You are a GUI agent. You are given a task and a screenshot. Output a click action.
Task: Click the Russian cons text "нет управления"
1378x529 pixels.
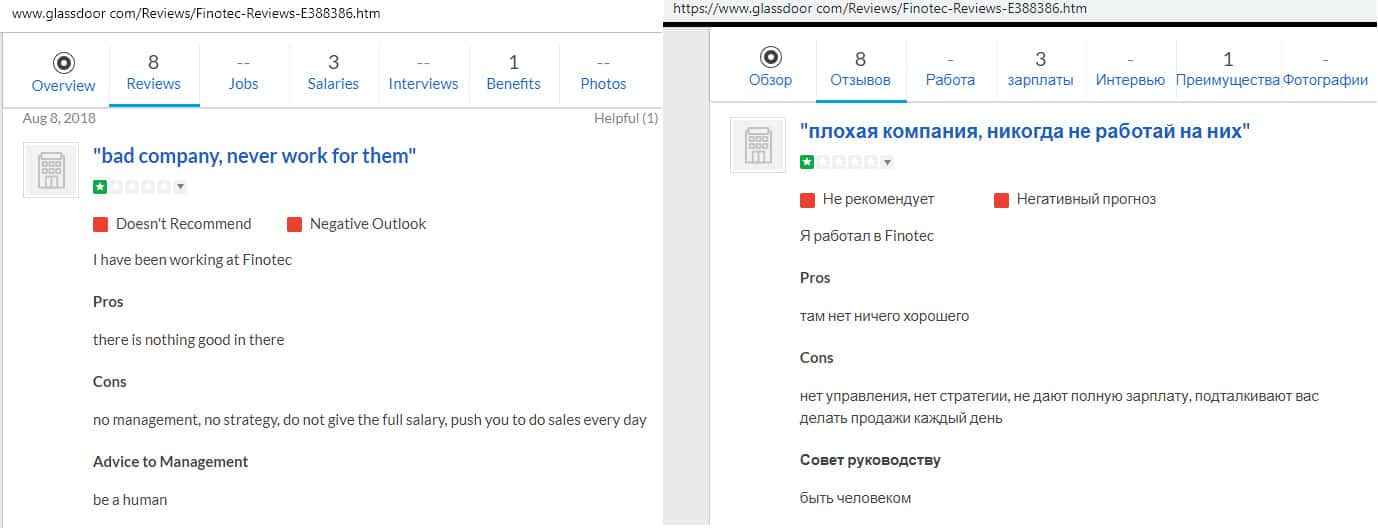[1059, 407]
